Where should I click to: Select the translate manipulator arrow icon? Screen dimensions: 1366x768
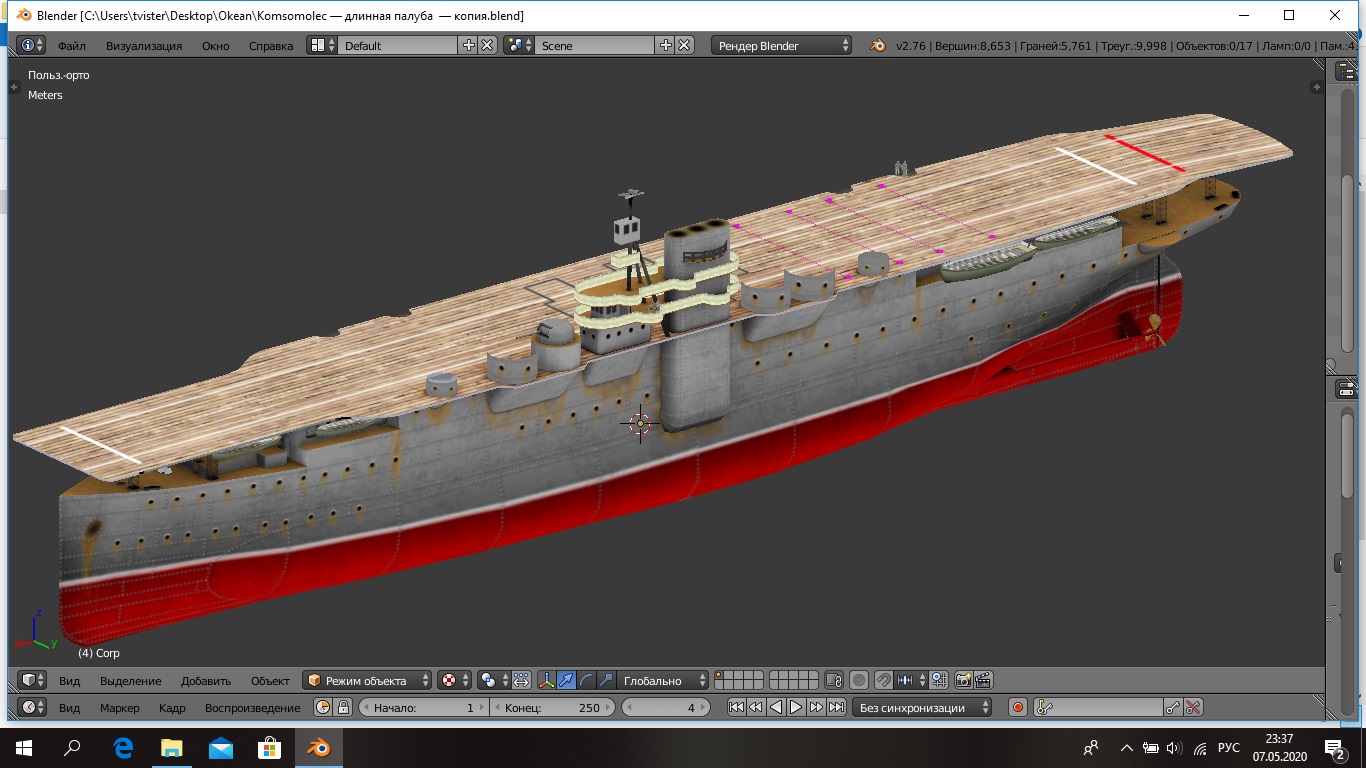566,681
